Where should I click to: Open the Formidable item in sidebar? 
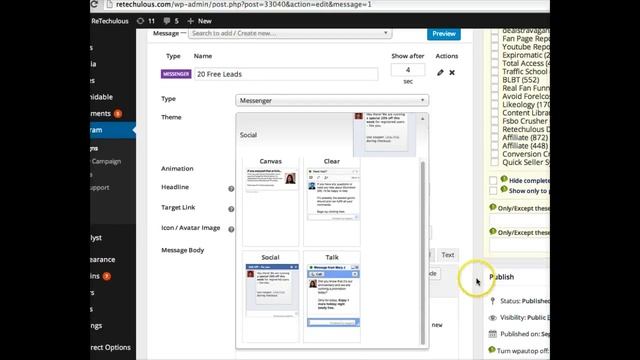coord(101,97)
